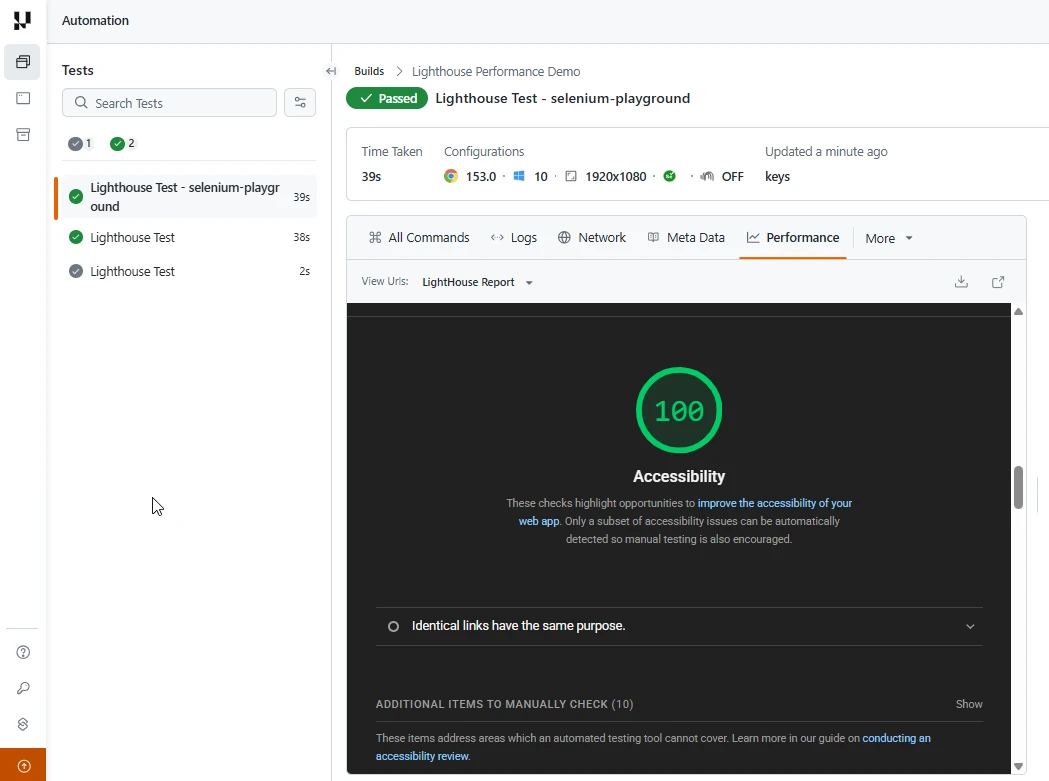The width and height of the screenshot is (1049, 781).
Task: Click the orange upgrade arrow icon
Action: pyautogui.click(x=23, y=765)
